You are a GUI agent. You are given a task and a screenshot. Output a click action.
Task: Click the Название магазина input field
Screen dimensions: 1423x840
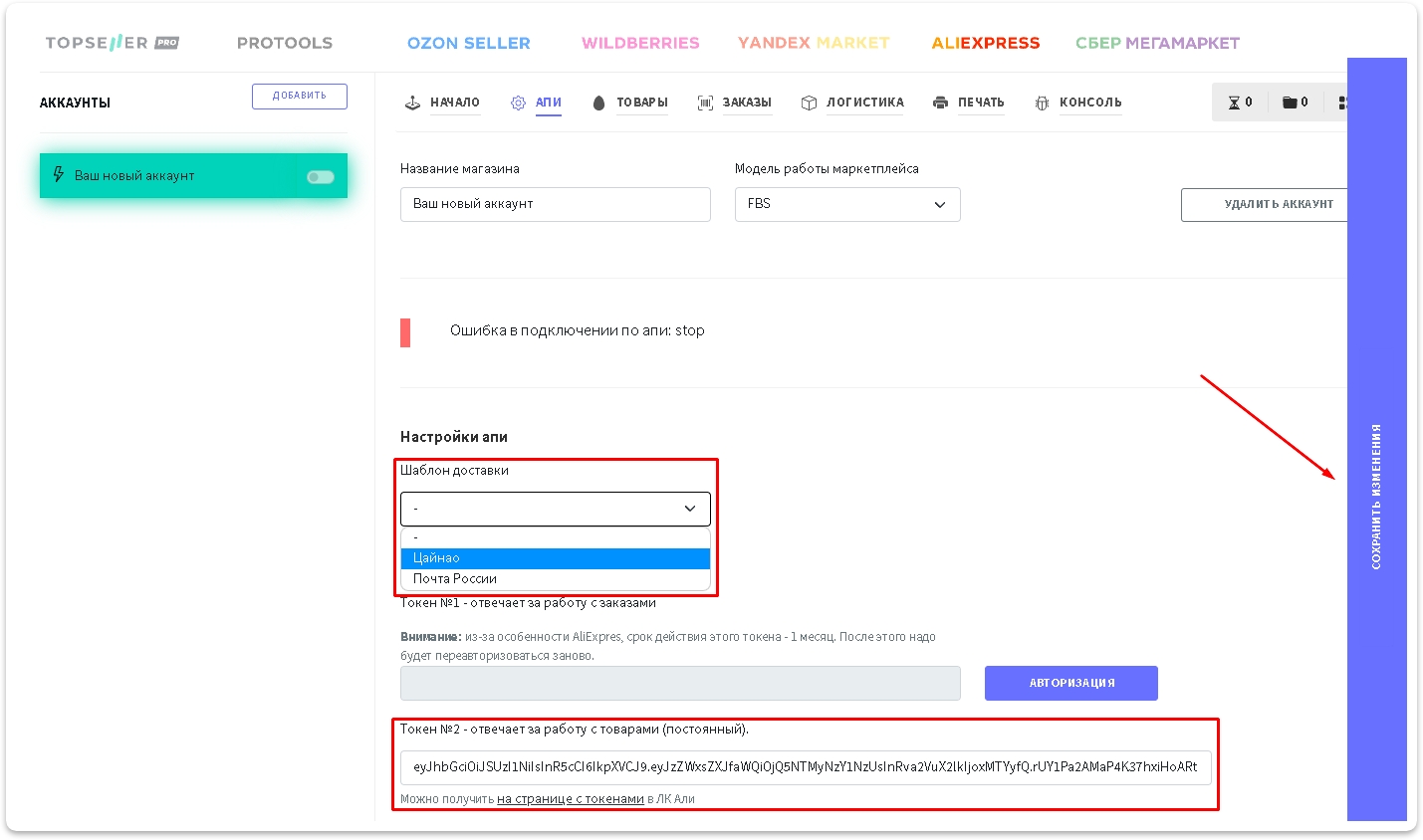pyautogui.click(x=555, y=204)
